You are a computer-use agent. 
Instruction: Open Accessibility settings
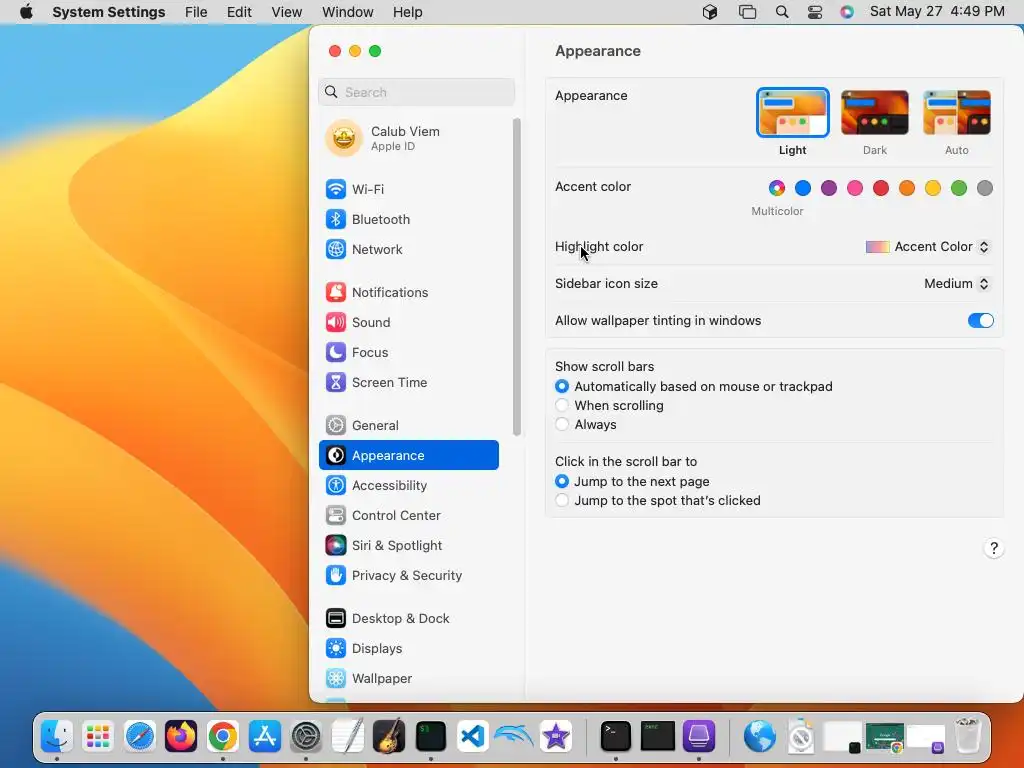pos(409,485)
